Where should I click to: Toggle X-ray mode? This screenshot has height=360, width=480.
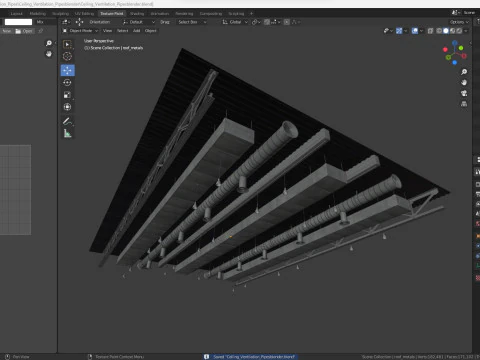(430, 31)
